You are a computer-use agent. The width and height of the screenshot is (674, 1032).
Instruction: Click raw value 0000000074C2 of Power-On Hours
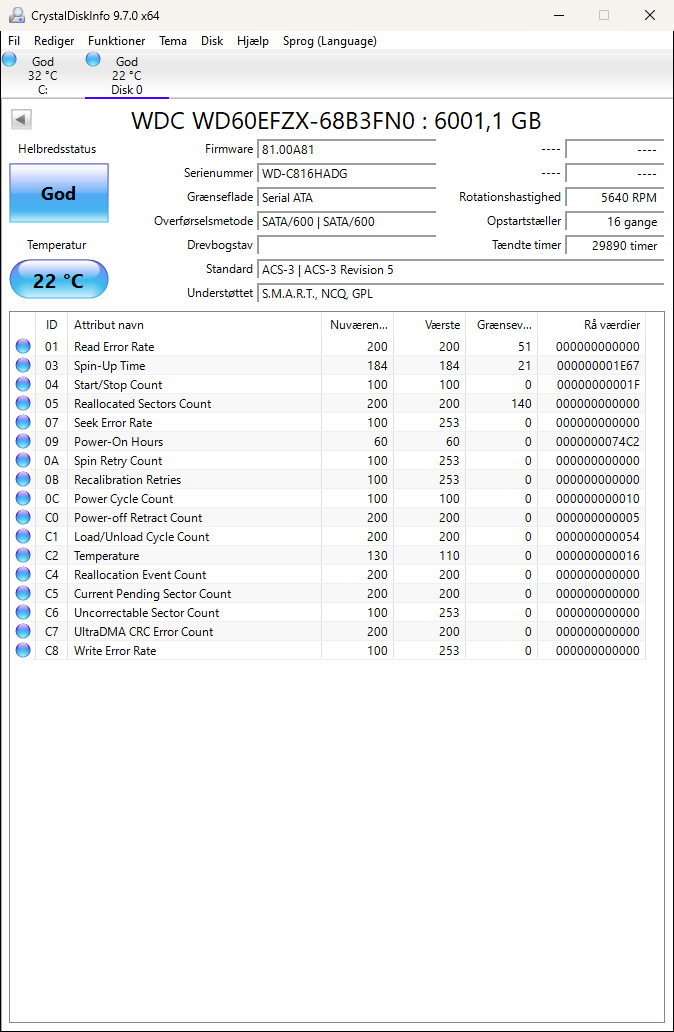[x=598, y=442]
